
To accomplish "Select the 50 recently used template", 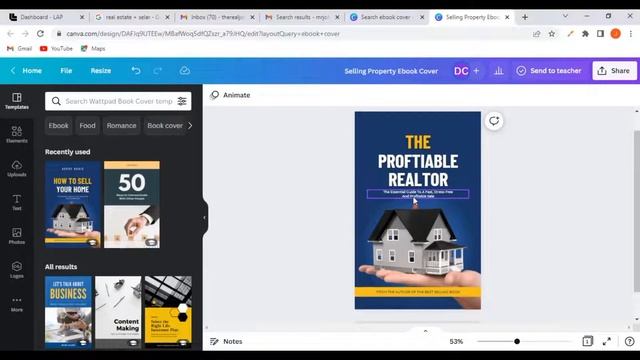I will 132,204.
